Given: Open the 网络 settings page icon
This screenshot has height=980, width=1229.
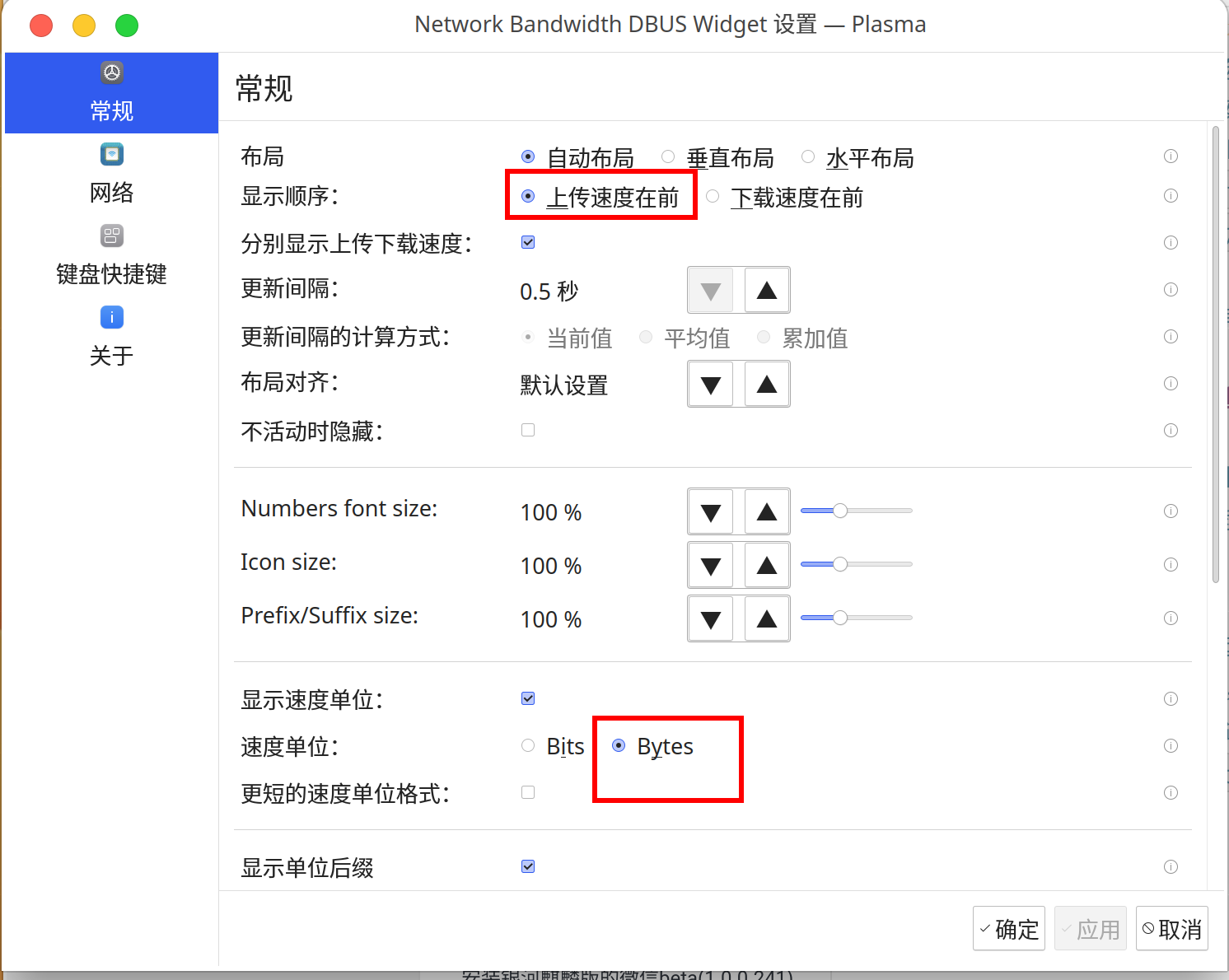Looking at the screenshot, I should (x=112, y=154).
